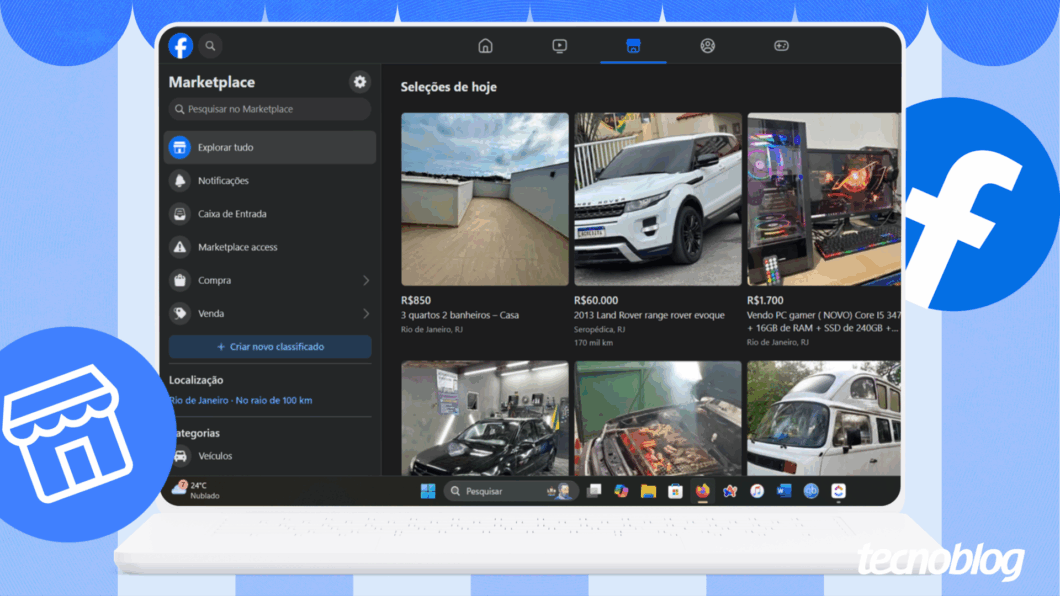Click the "170 mil km" mileage text
Screen dimensions: 1060x596
[x=594, y=343]
